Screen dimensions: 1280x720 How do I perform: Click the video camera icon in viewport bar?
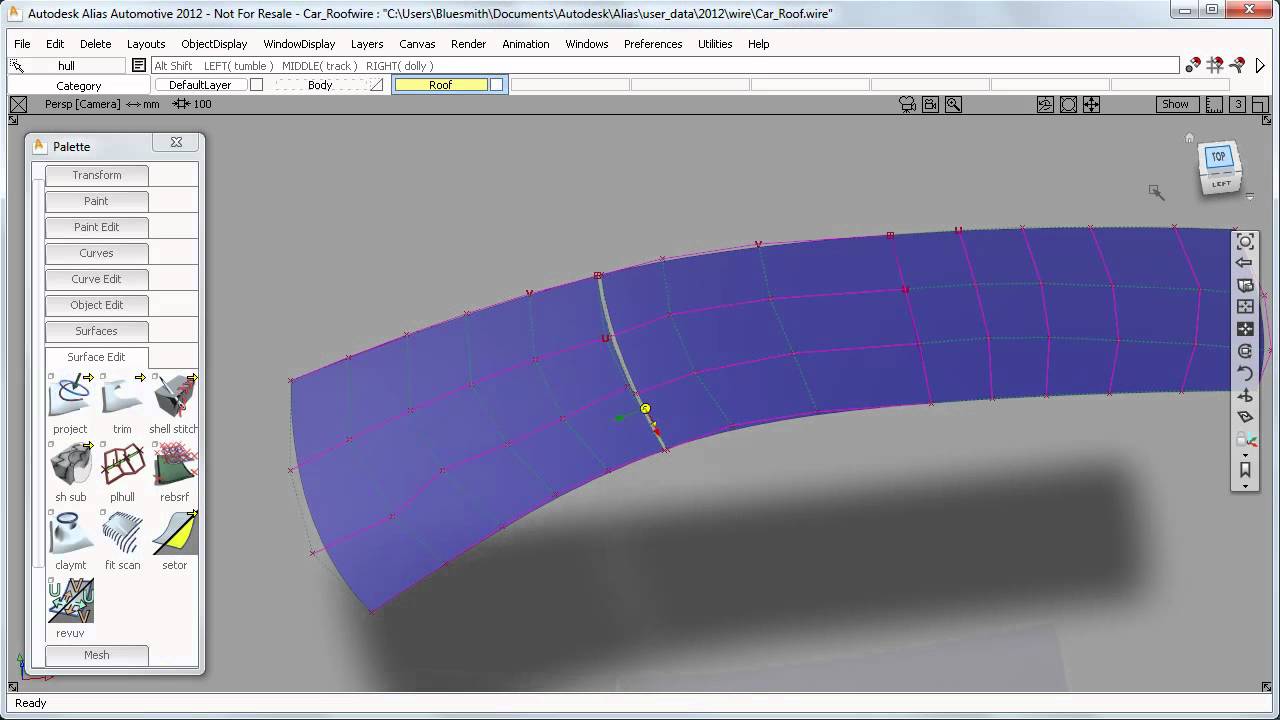[x=931, y=104]
